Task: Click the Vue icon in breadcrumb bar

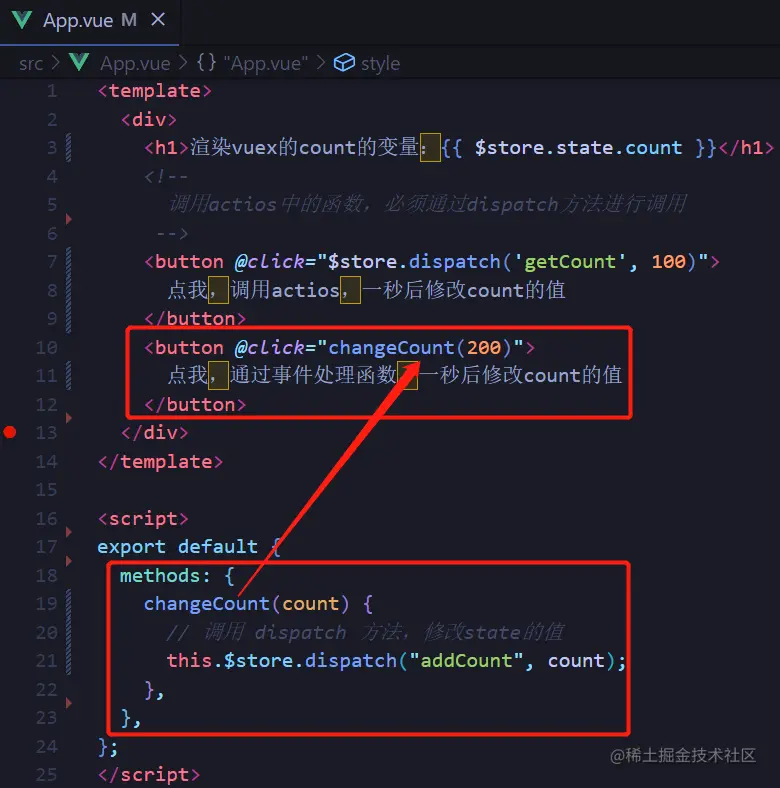Action: 79,62
